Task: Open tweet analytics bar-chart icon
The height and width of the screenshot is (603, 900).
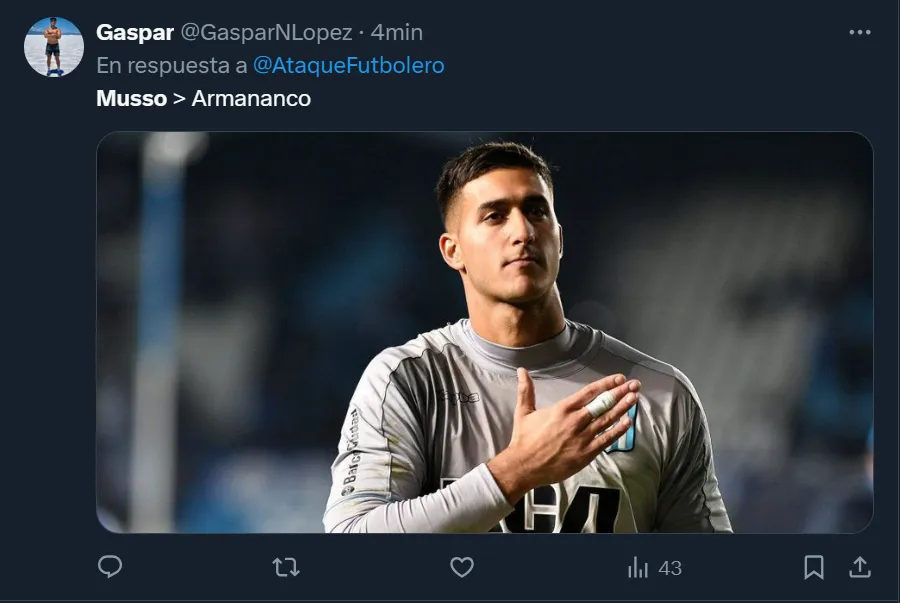Action: [637, 568]
